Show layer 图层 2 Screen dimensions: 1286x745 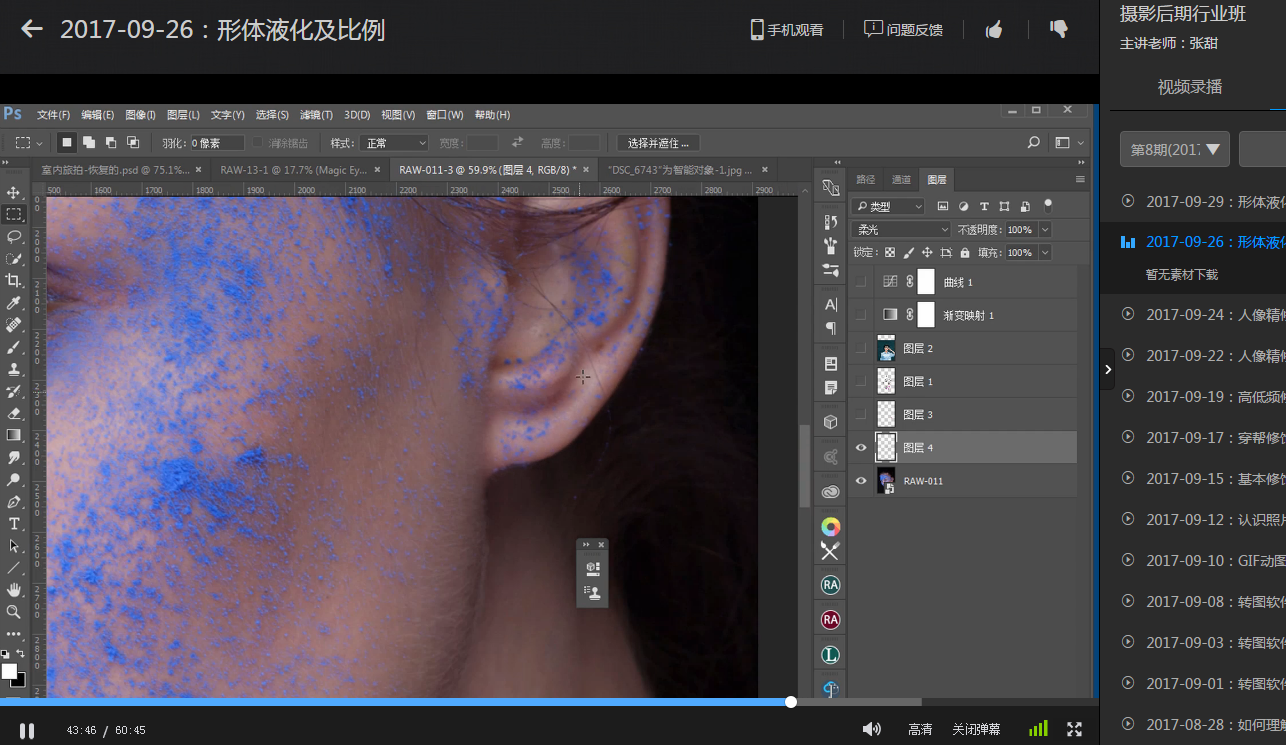point(861,348)
